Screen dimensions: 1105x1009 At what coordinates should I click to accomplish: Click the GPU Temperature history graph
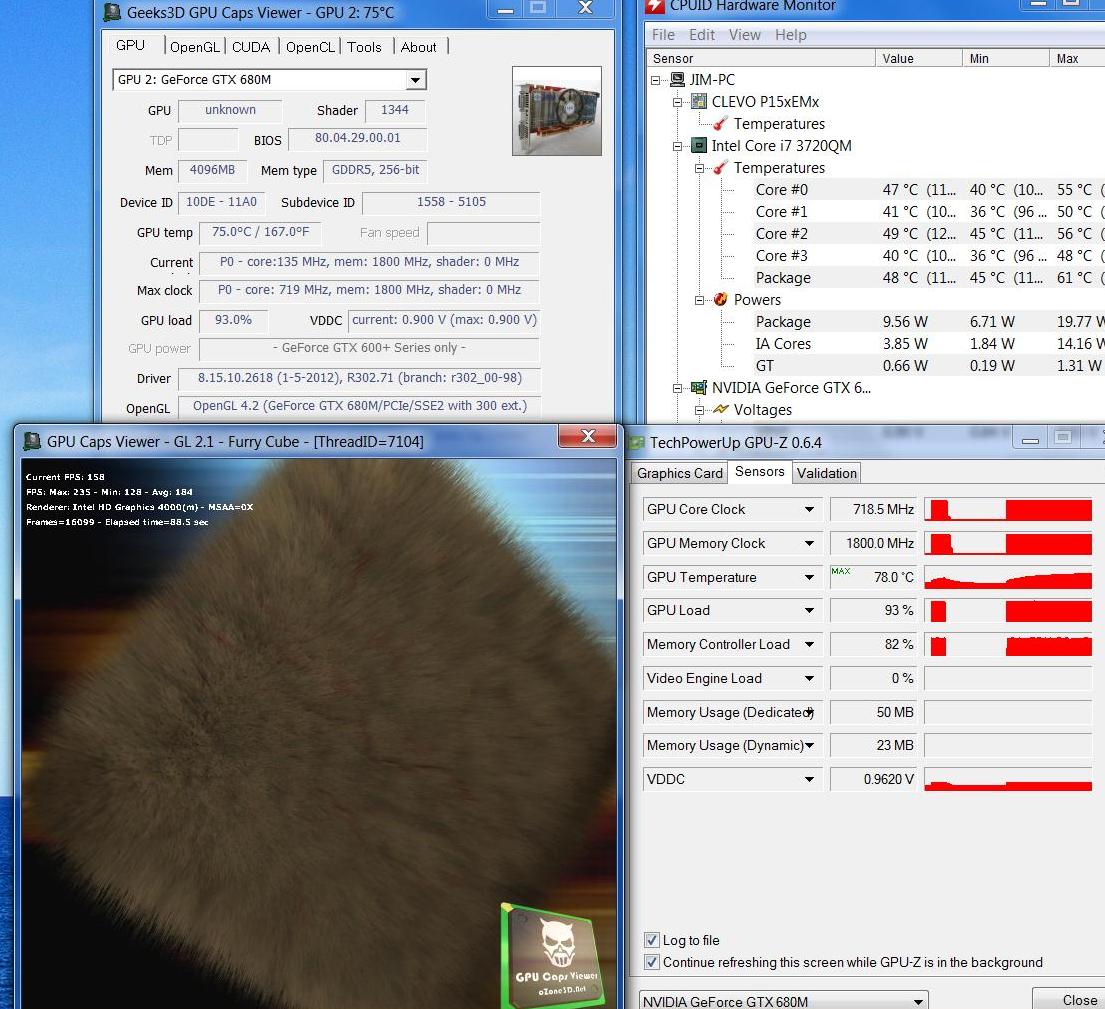[1008, 577]
